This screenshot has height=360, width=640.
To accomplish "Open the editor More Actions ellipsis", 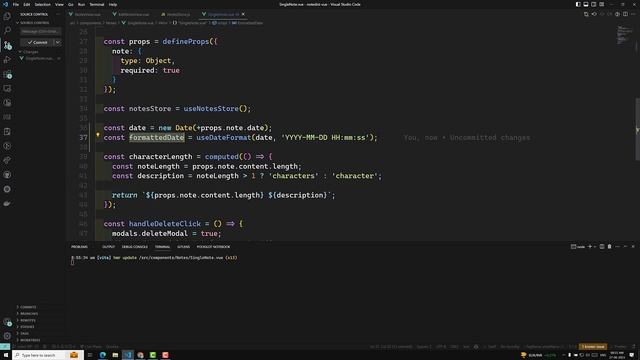I will 633,14.
